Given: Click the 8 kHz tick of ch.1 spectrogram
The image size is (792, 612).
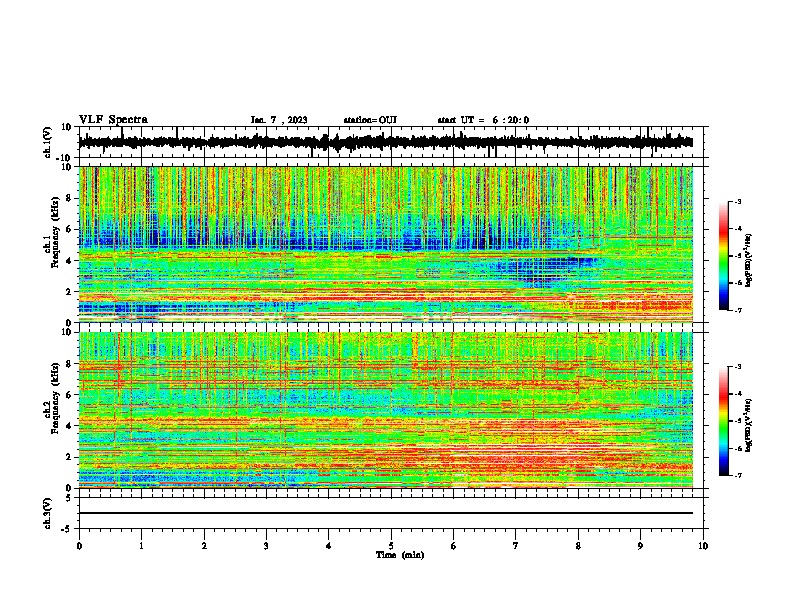Looking at the screenshot, I should pyautogui.click(x=70, y=198).
